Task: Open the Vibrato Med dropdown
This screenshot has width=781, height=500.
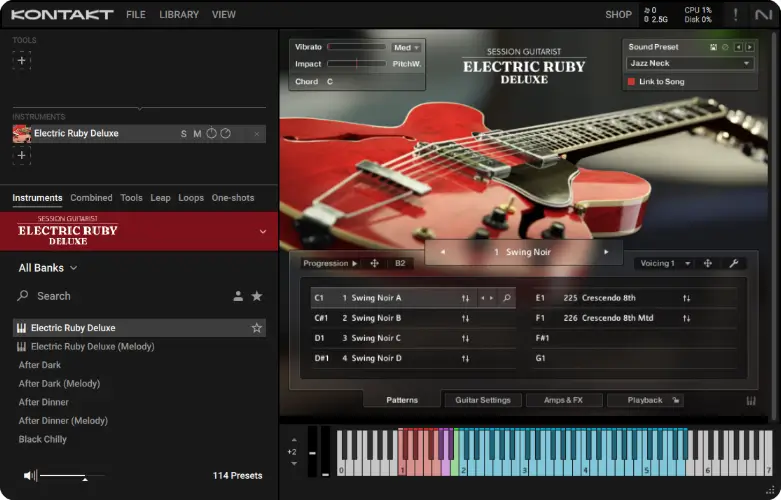Action: coord(406,47)
